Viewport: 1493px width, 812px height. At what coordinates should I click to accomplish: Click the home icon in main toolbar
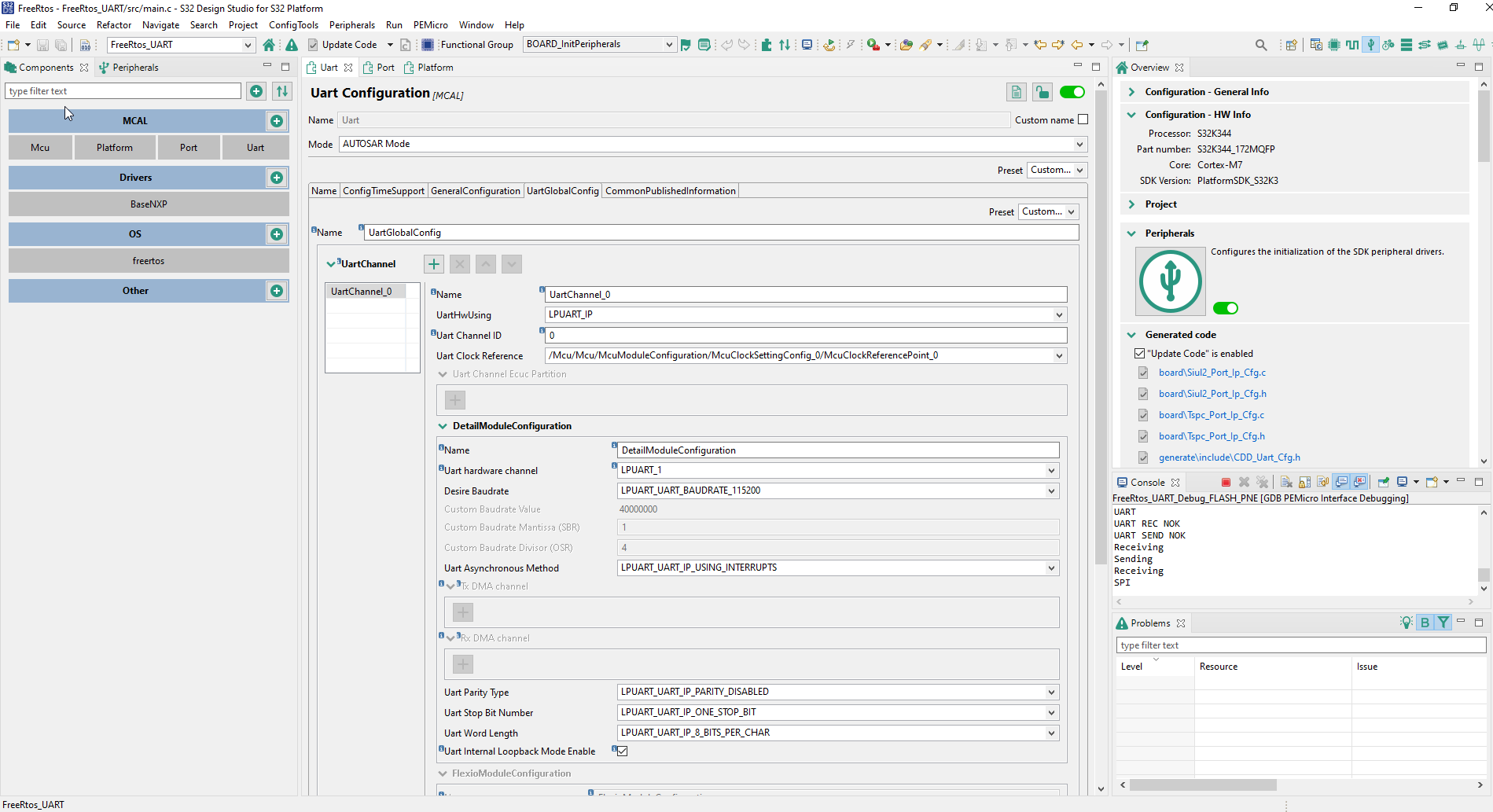pyautogui.click(x=270, y=45)
